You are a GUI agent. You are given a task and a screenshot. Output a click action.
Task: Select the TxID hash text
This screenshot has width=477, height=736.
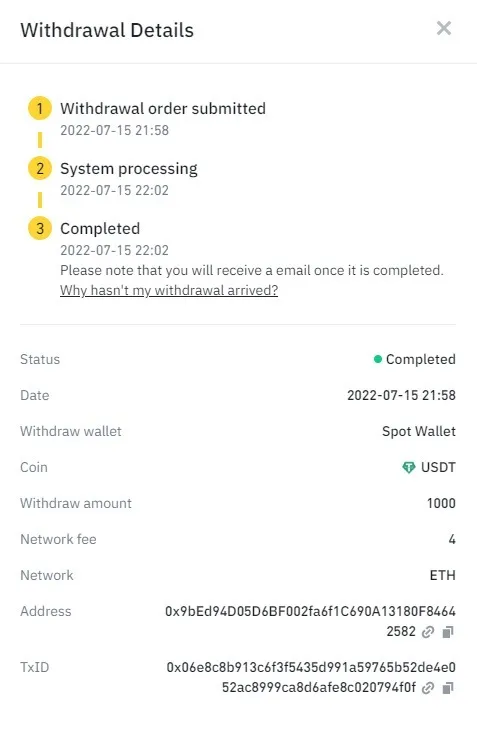311,677
